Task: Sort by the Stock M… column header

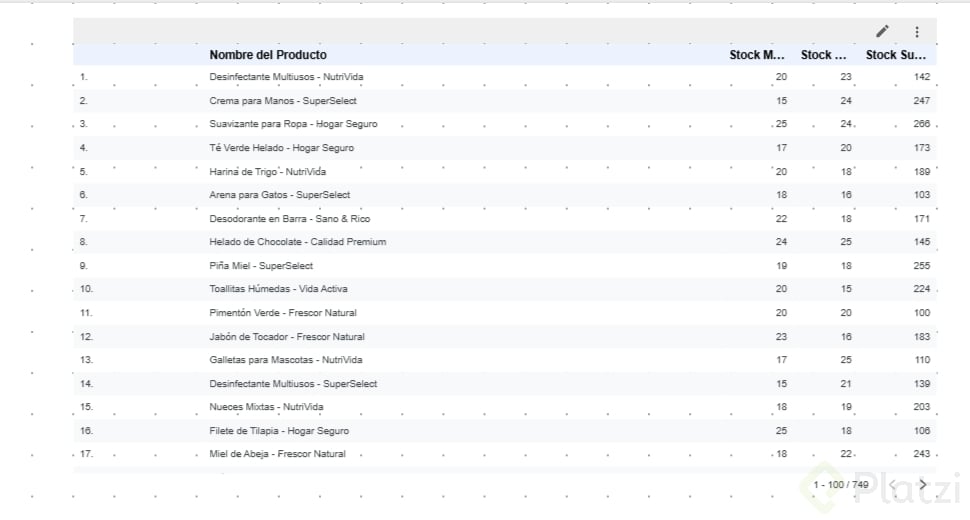Action: pos(757,55)
